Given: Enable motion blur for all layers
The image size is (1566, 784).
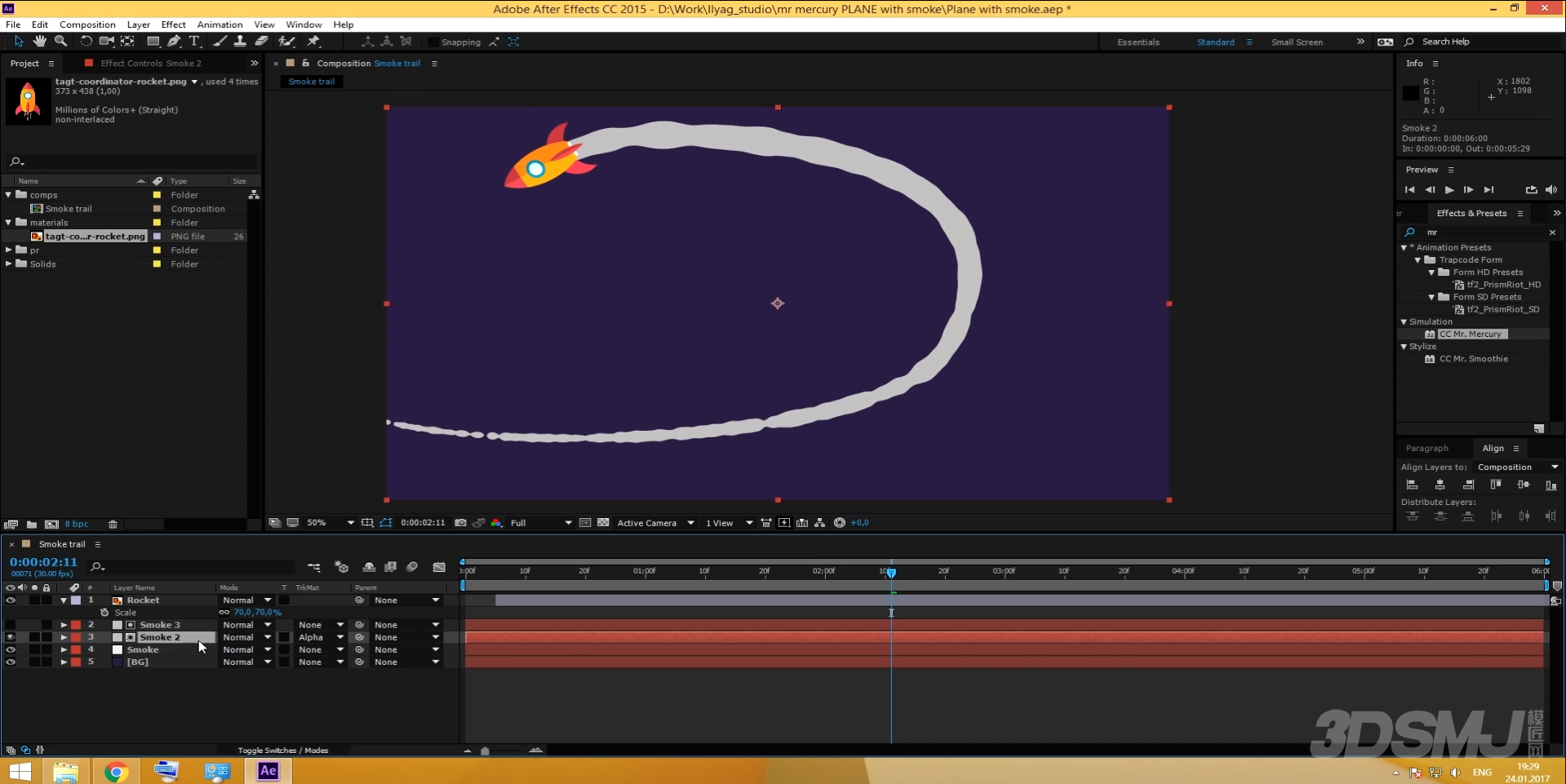Looking at the screenshot, I should click(412, 567).
